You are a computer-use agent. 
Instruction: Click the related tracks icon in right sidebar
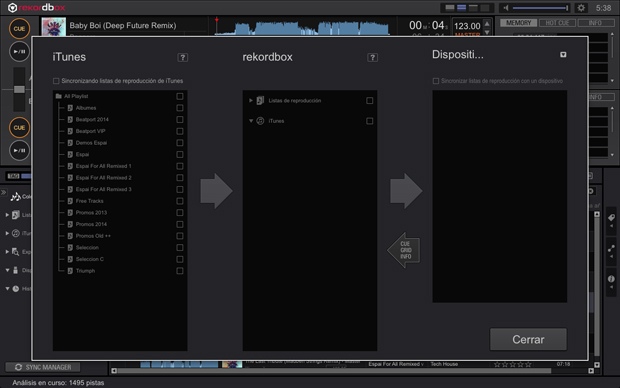coord(611,248)
